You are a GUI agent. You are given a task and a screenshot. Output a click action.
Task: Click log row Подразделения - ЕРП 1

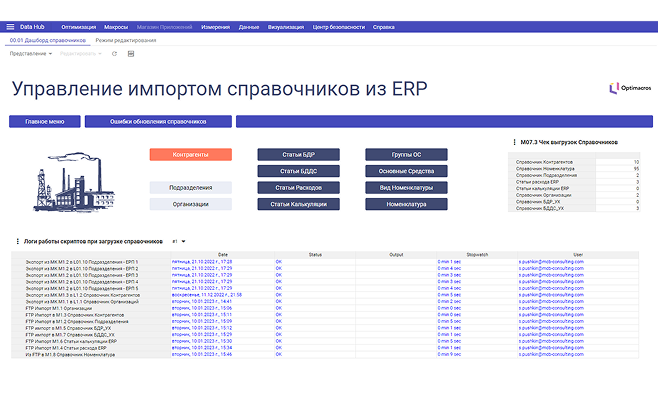pos(325,262)
